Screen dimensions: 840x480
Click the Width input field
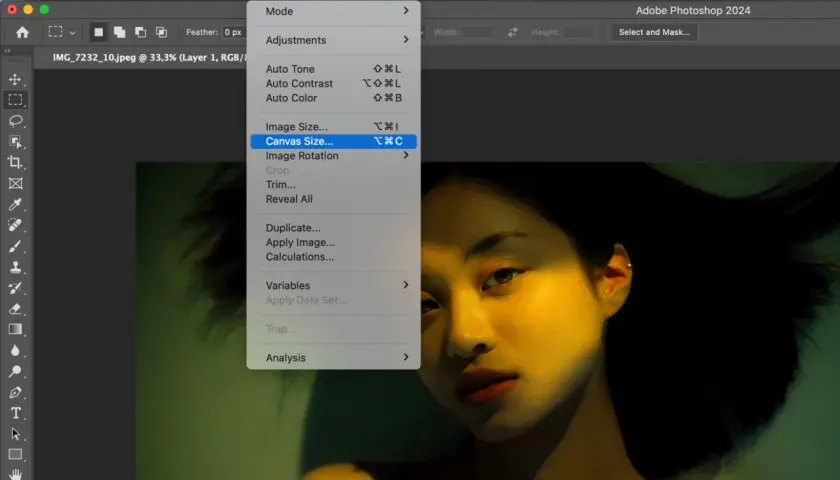477,32
